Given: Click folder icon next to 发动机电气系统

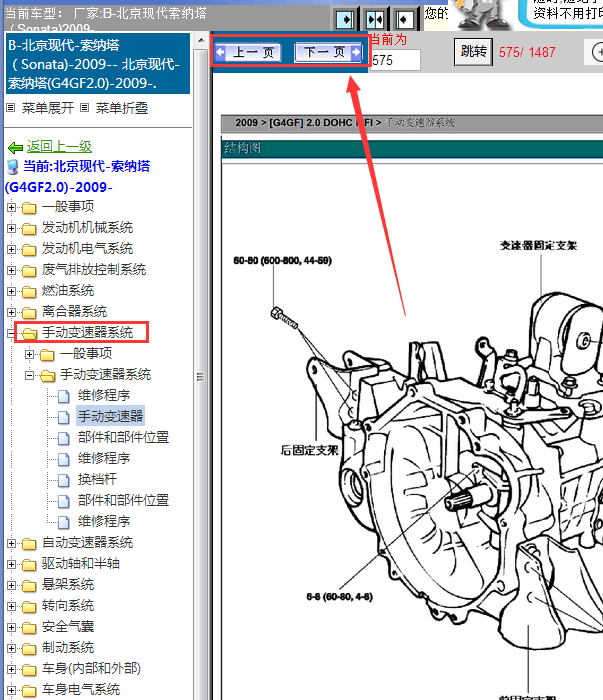Looking at the screenshot, I should point(29,250).
